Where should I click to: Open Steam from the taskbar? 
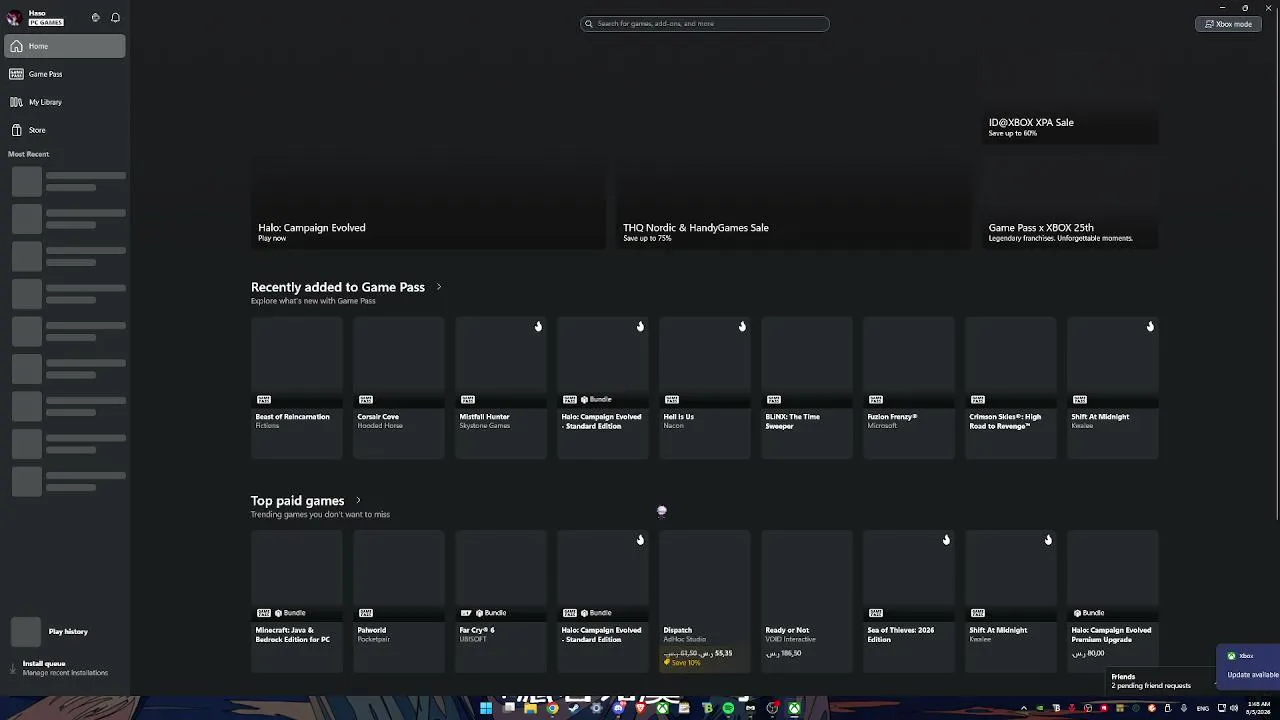click(574, 708)
